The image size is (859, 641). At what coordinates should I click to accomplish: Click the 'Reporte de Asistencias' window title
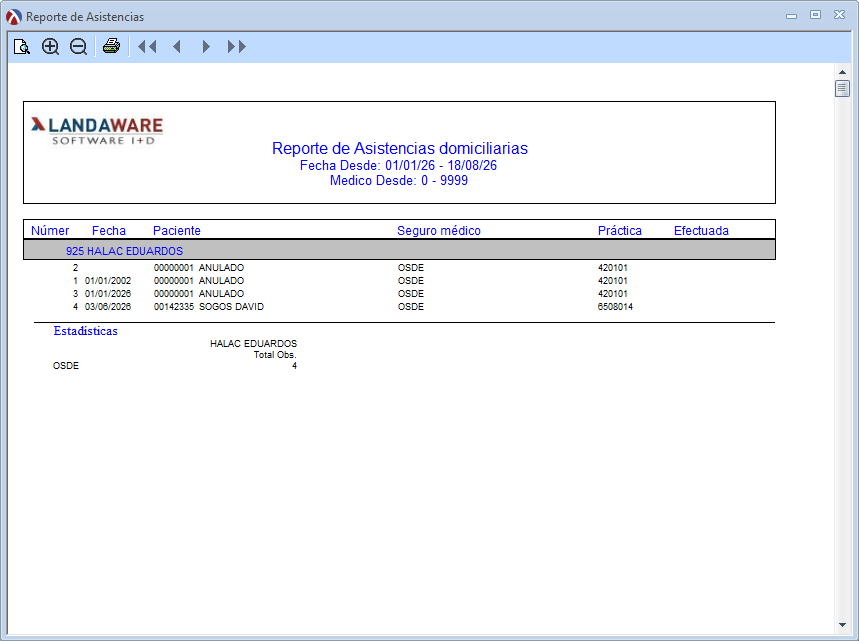click(x=85, y=17)
